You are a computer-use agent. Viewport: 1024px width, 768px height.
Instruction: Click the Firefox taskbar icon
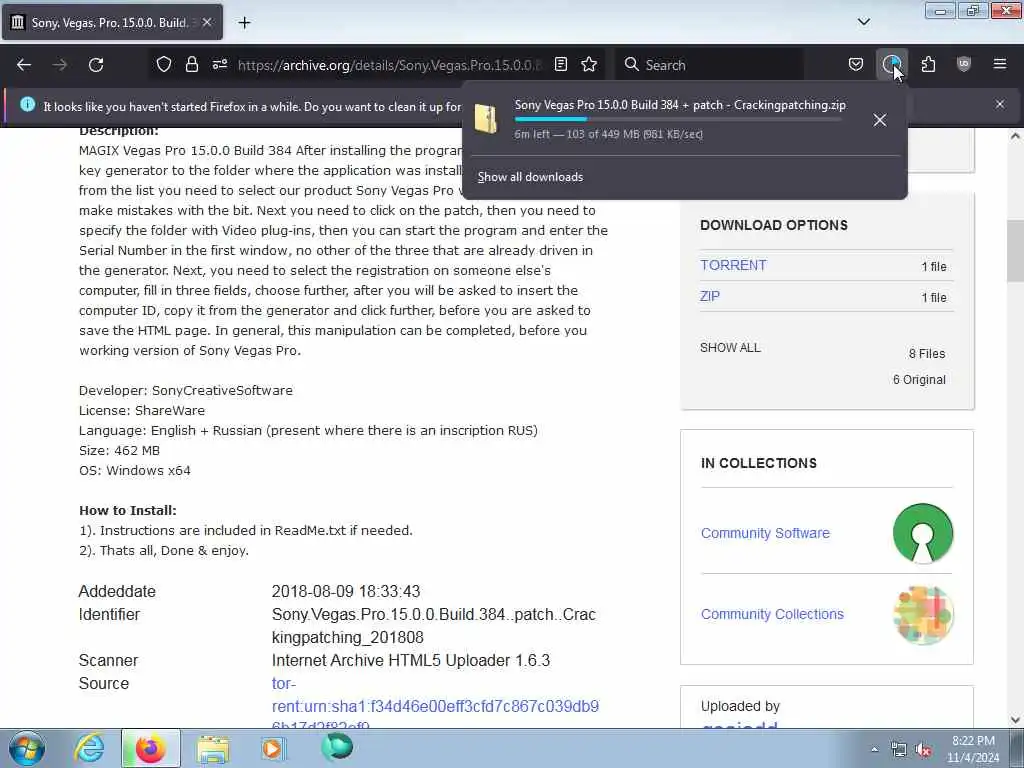(150, 748)
